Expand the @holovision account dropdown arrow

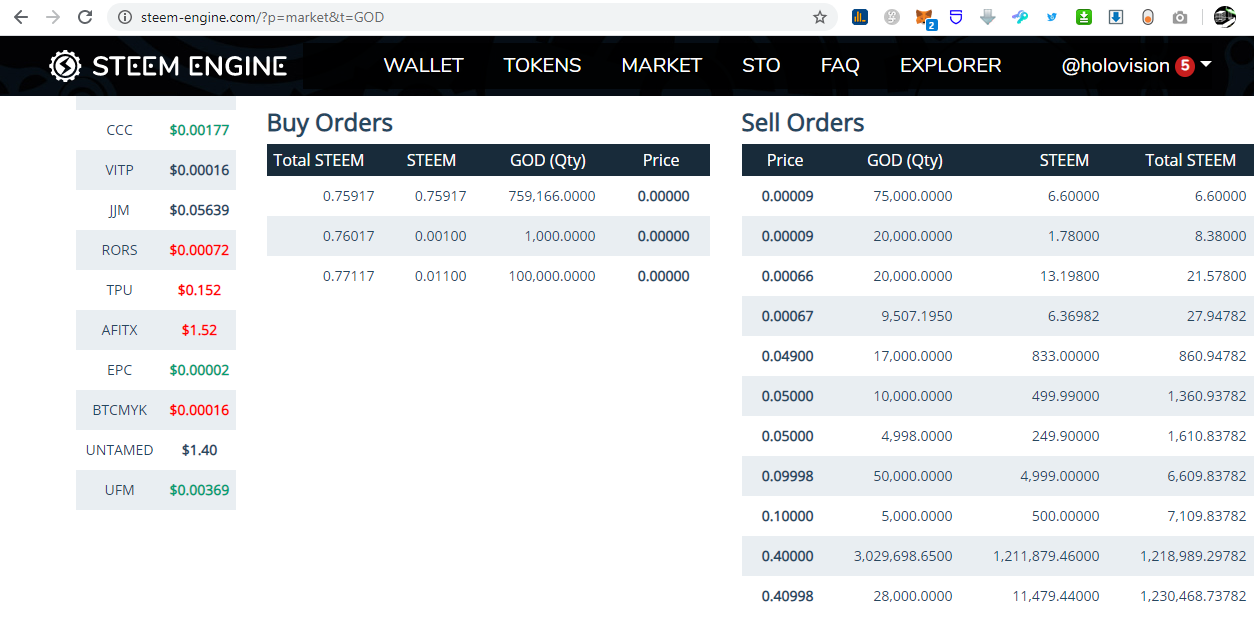pos(1206,64)
